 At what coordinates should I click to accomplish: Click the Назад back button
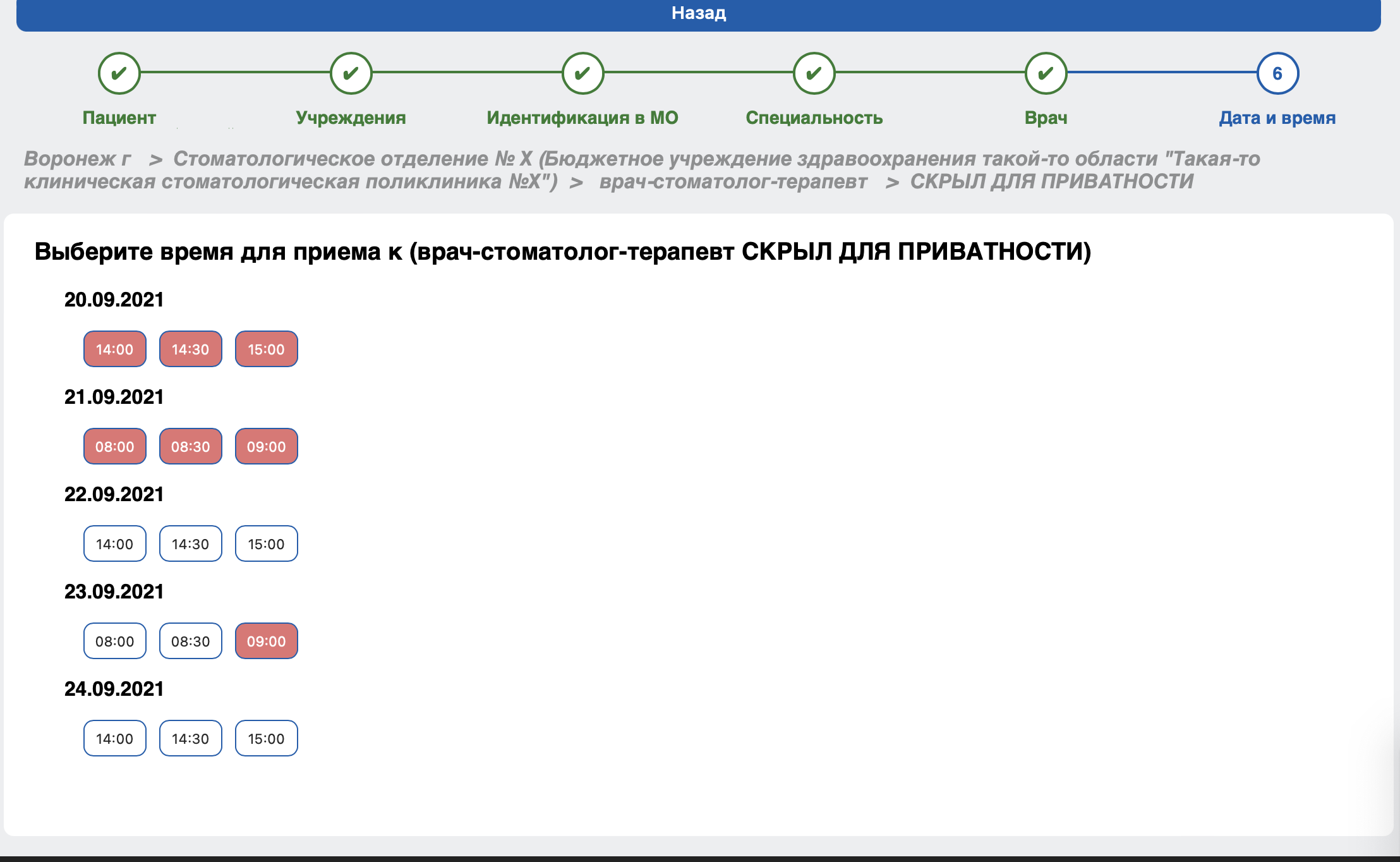point(698,14)
